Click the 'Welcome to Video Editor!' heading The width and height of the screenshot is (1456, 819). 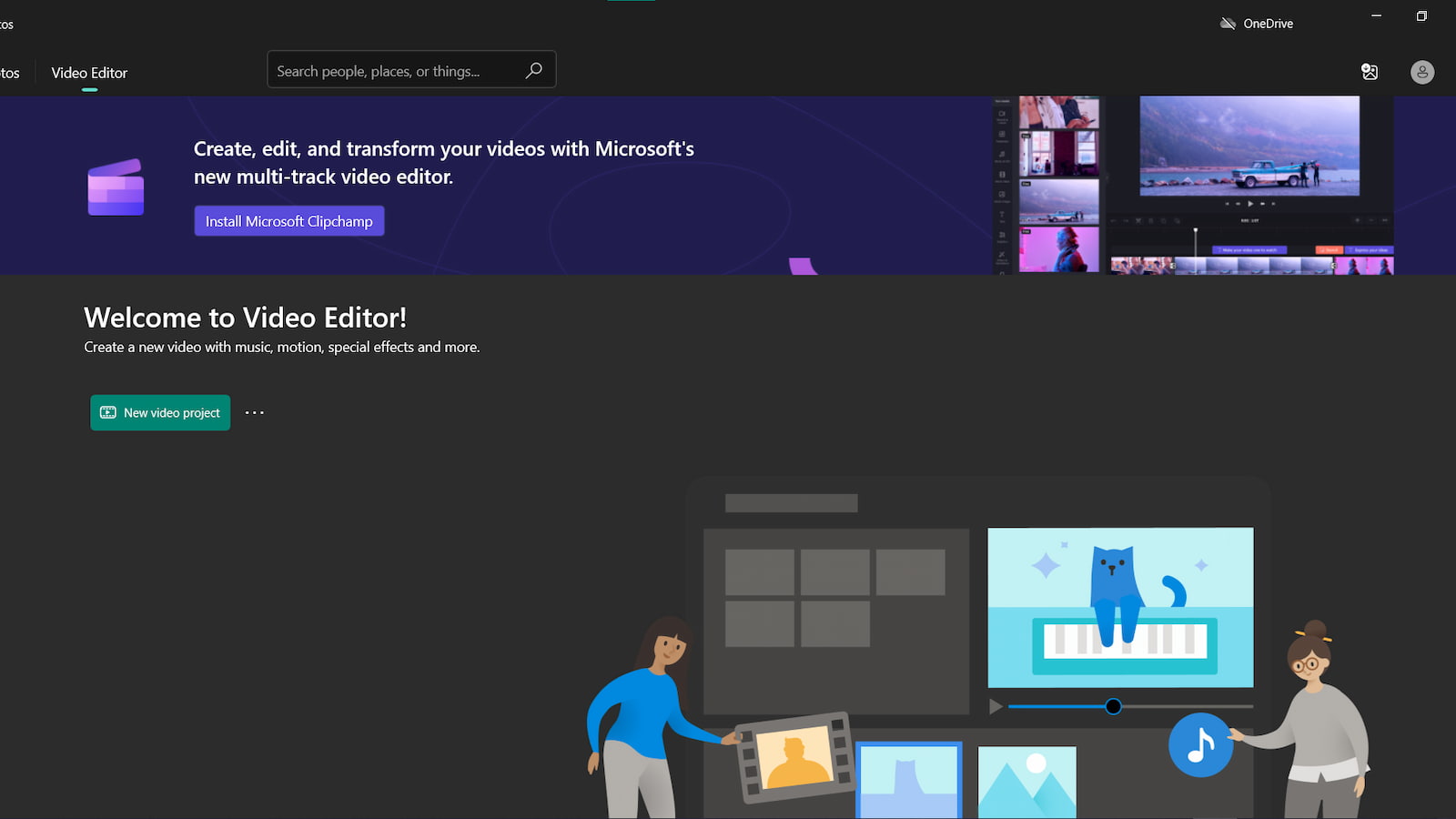pyautogui.click(x=245, y=318)
